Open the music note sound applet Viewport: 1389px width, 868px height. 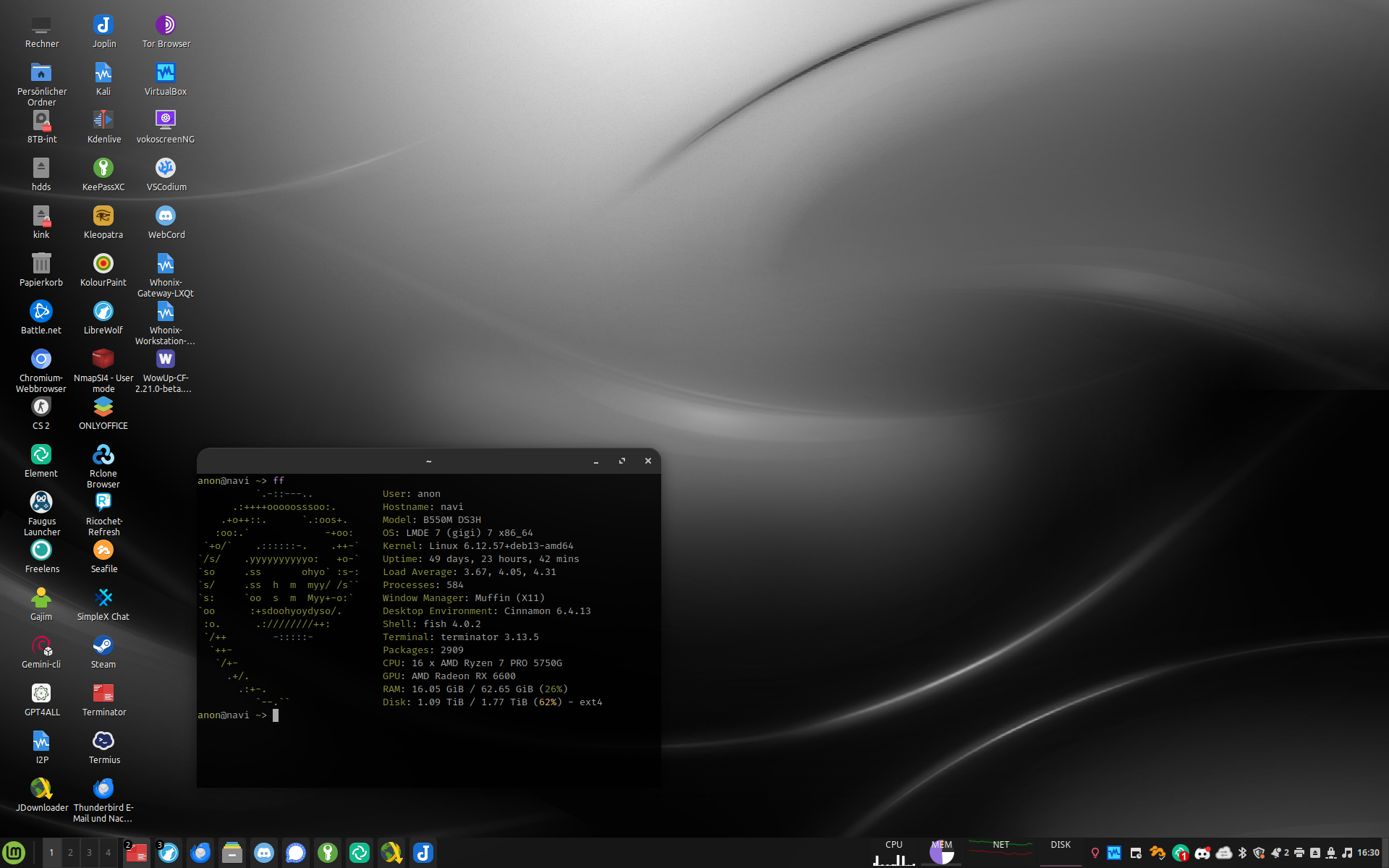[1347, 853]
